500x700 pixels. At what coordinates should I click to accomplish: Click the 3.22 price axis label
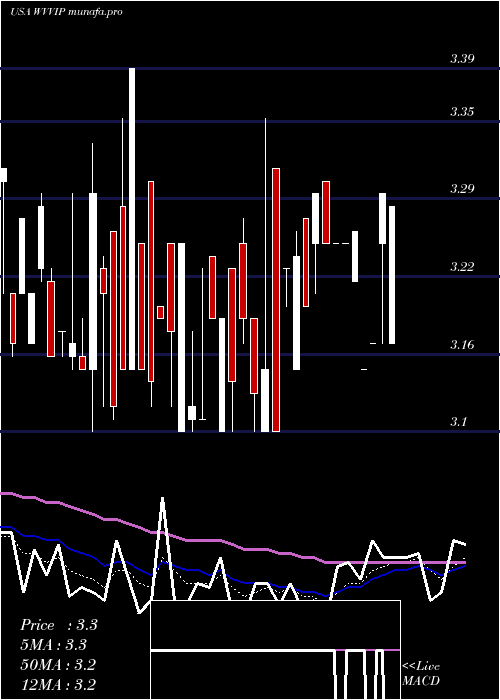point(462,267)
